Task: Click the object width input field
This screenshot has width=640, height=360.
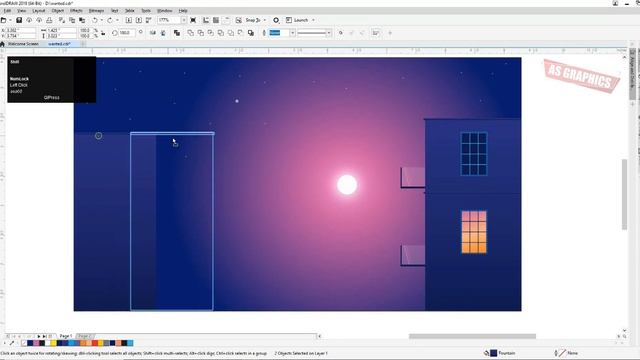Action: (x=61, y=30)
